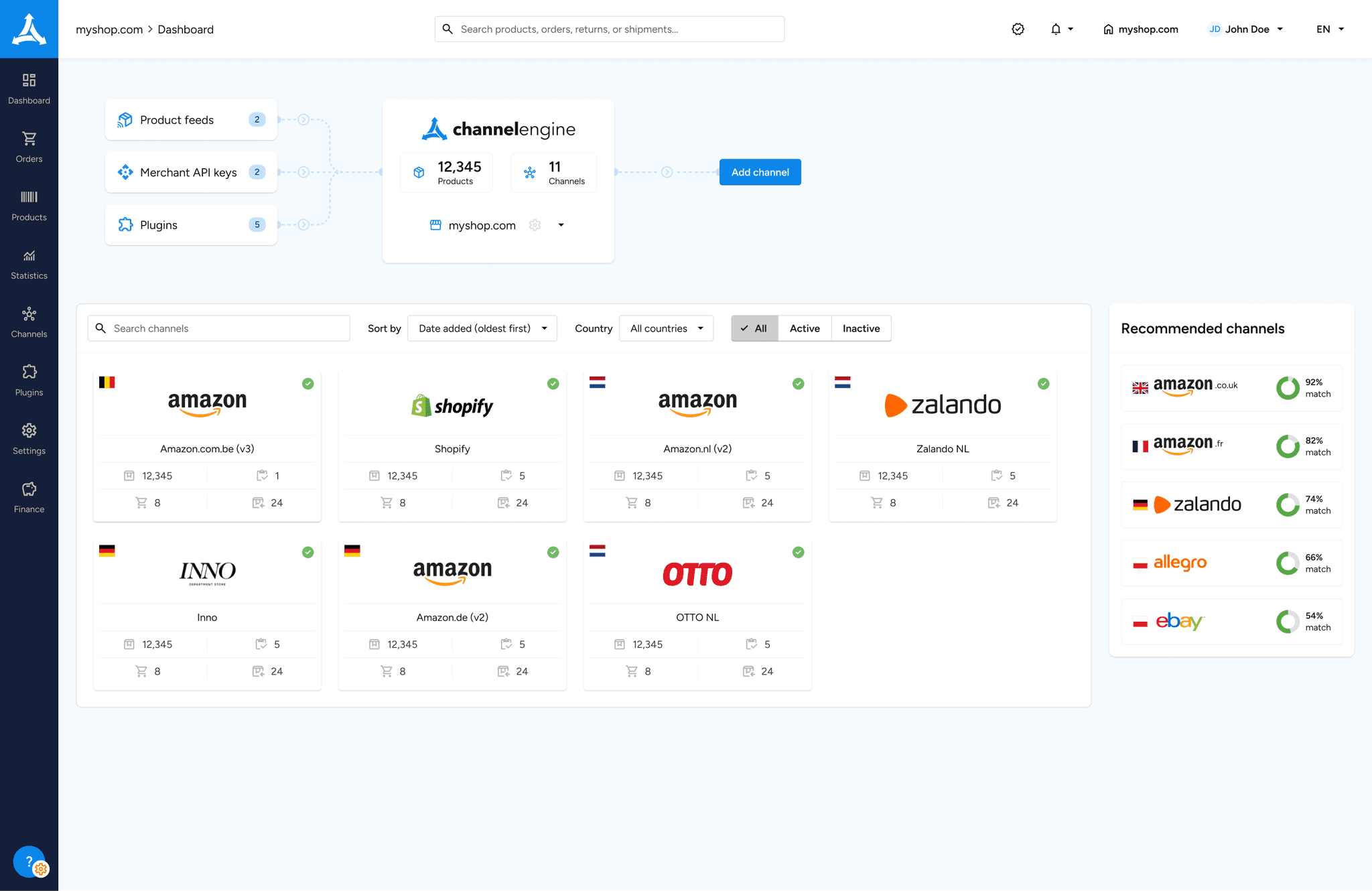Open the help question mark bubble

click(29, 862)
